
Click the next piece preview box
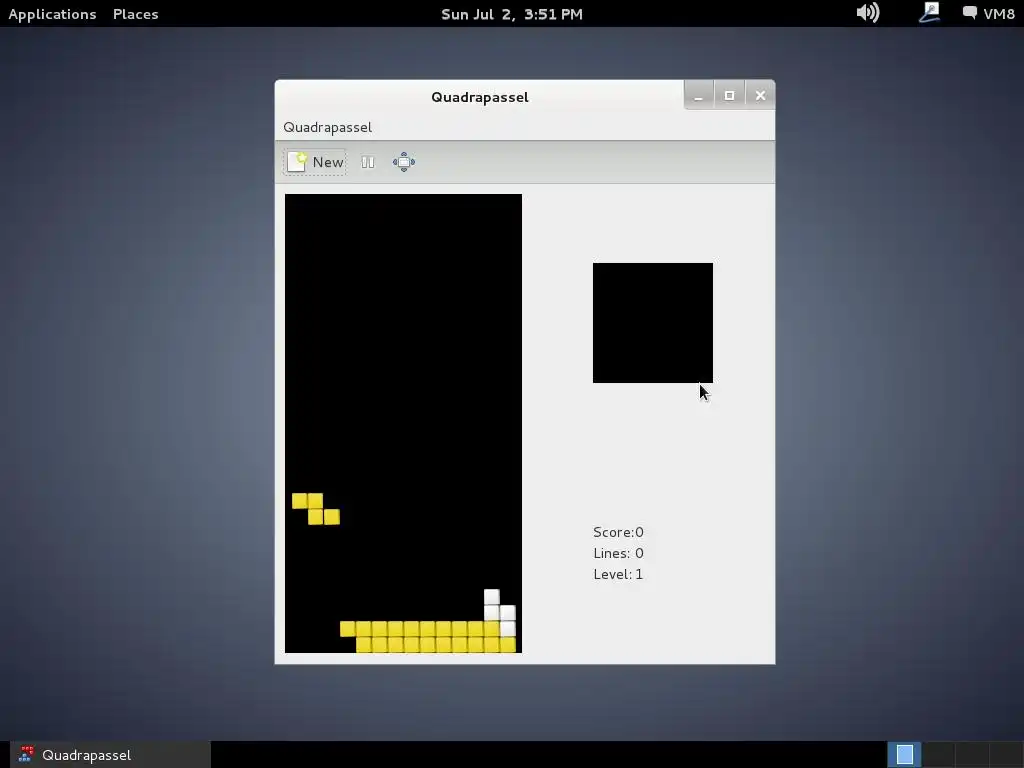click(x=652, y=323)
